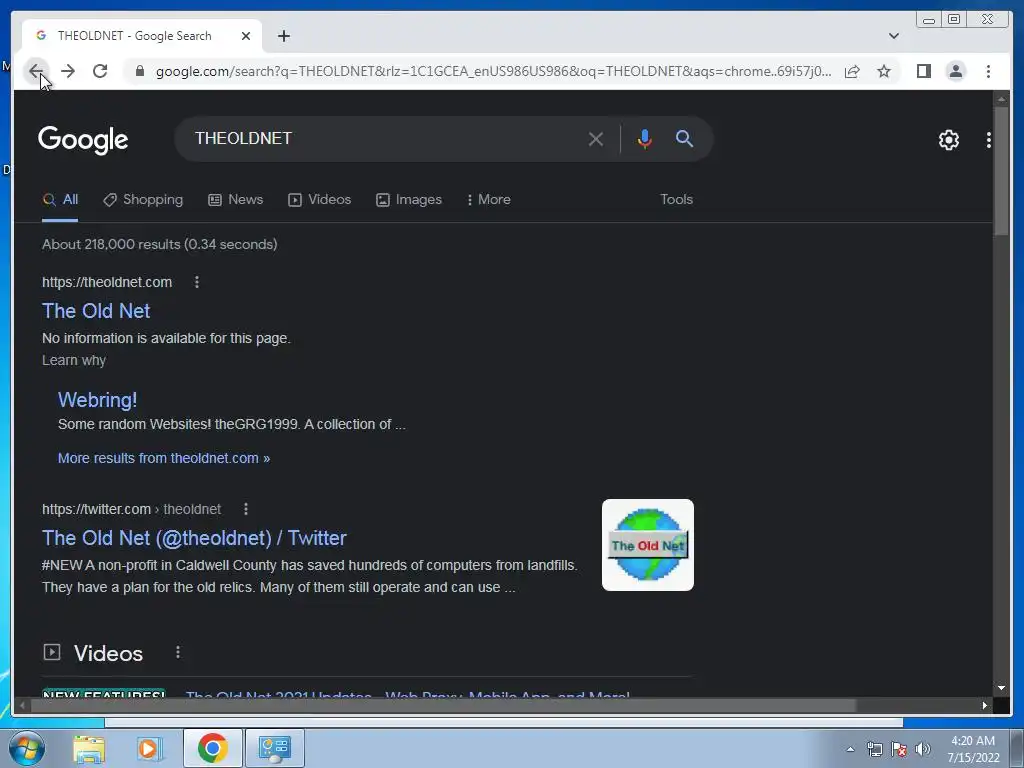
Task: Click Chrome icon in taskbar
Action: (x=212, y=748)
